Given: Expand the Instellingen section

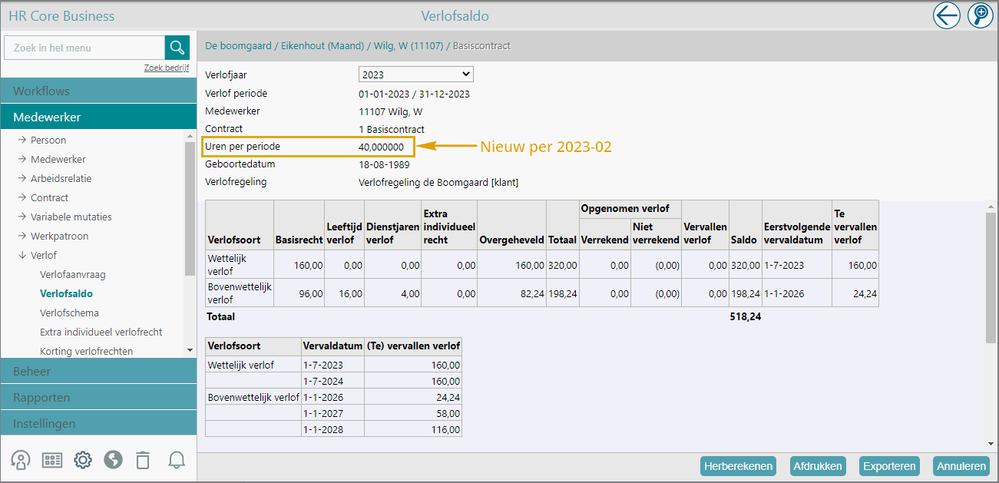Looking at the screenshot, I should coord(98,423).
